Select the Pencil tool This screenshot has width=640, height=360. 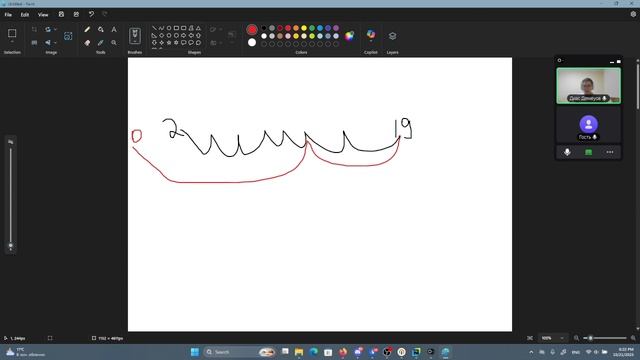(87, 29)
